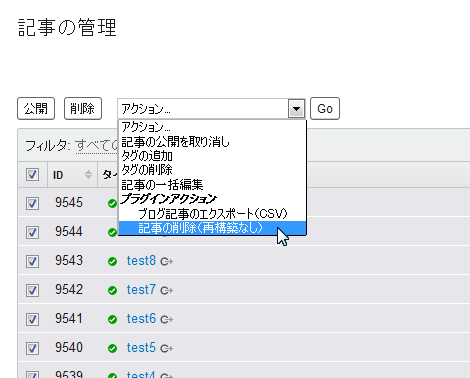Click the green status icon for entry 9542
Image resolution: width=470 pixels, height=378 pixels.
pos(112,290)
